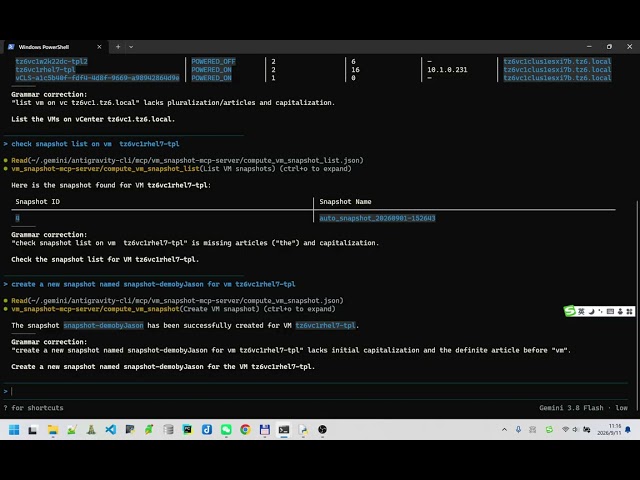Open the volume speaker tray icon

pyautogui.click(x=576, y=429)
